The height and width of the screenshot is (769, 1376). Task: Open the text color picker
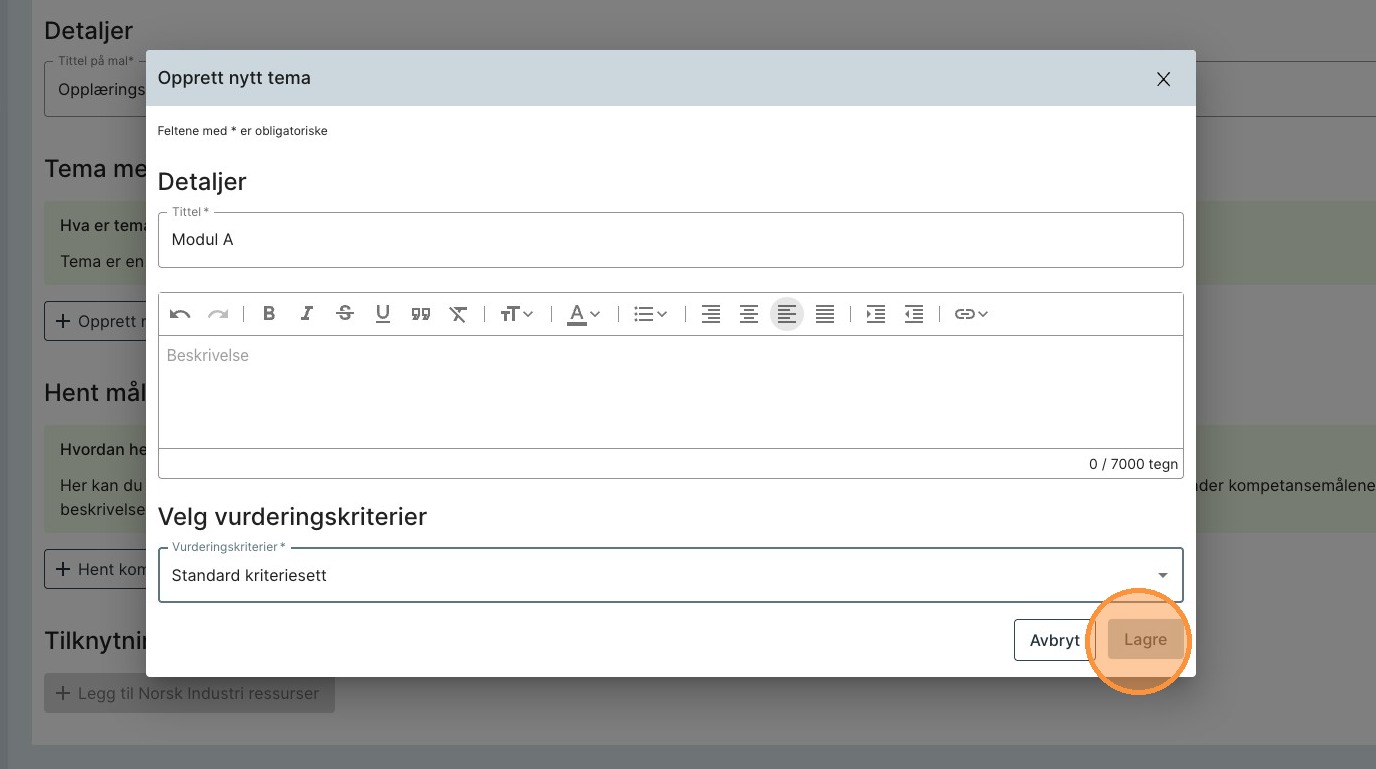click(x=584, y=314)
